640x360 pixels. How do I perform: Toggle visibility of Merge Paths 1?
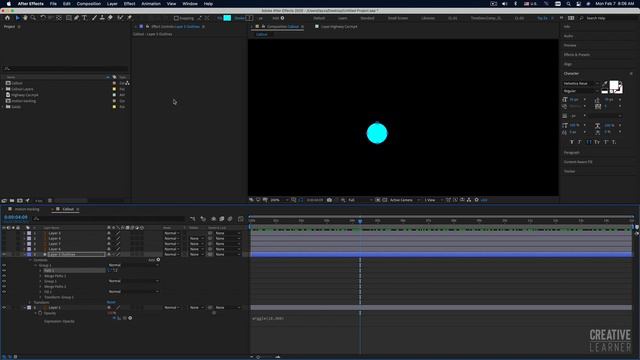[4, 276]
